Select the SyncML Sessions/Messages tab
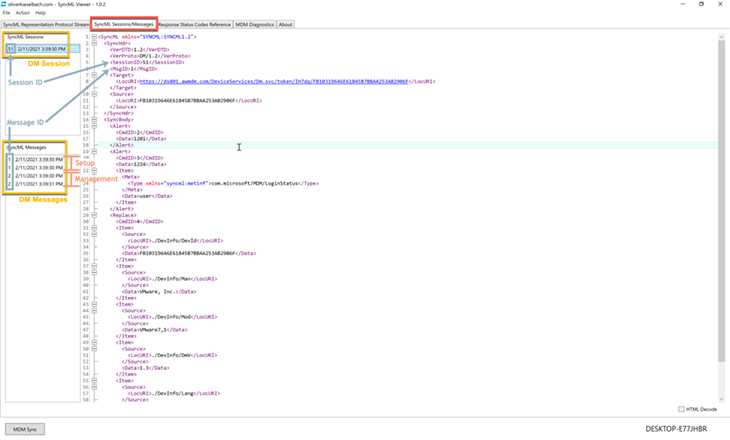 coord(124,24)
